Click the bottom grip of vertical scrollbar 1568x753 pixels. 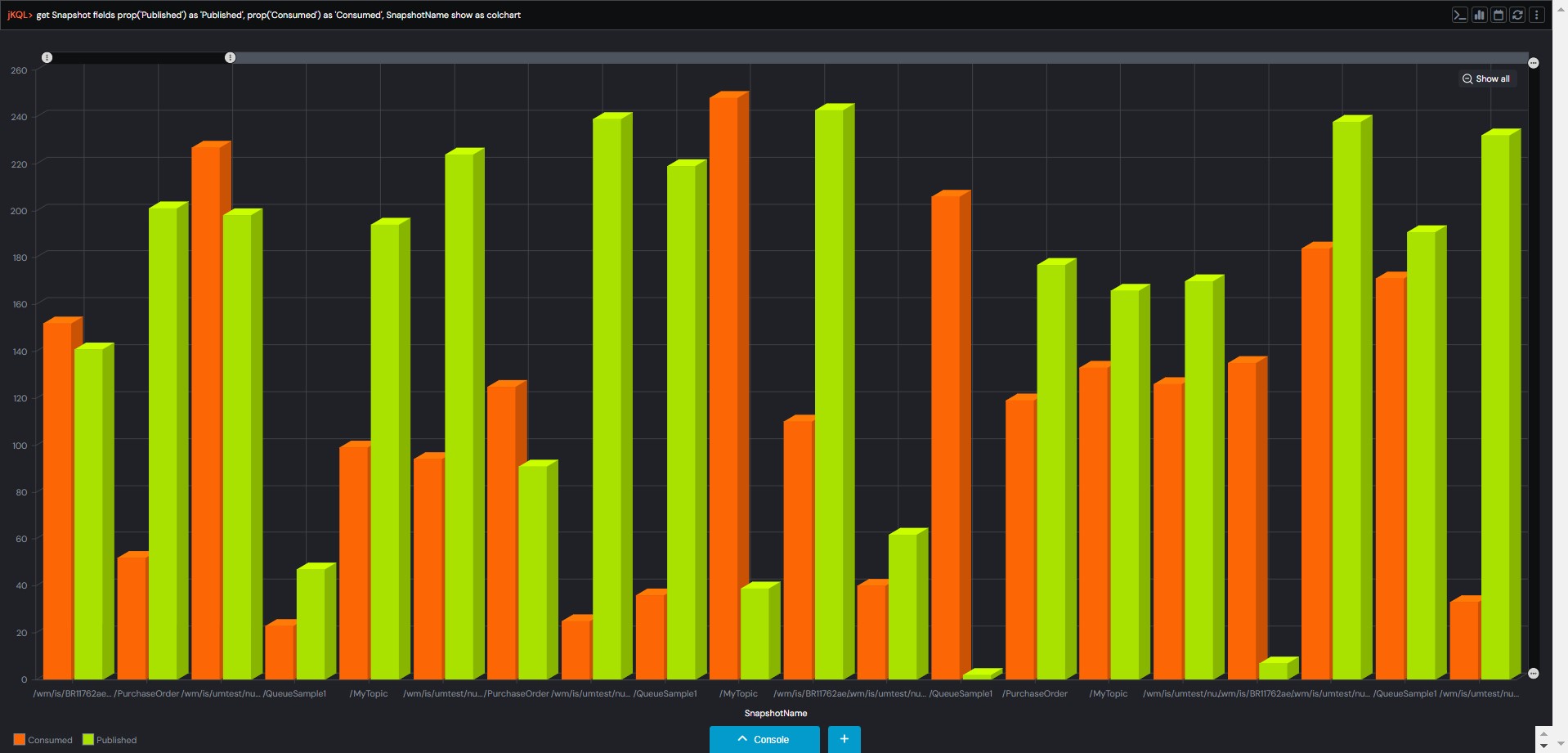pos(1534,673)
